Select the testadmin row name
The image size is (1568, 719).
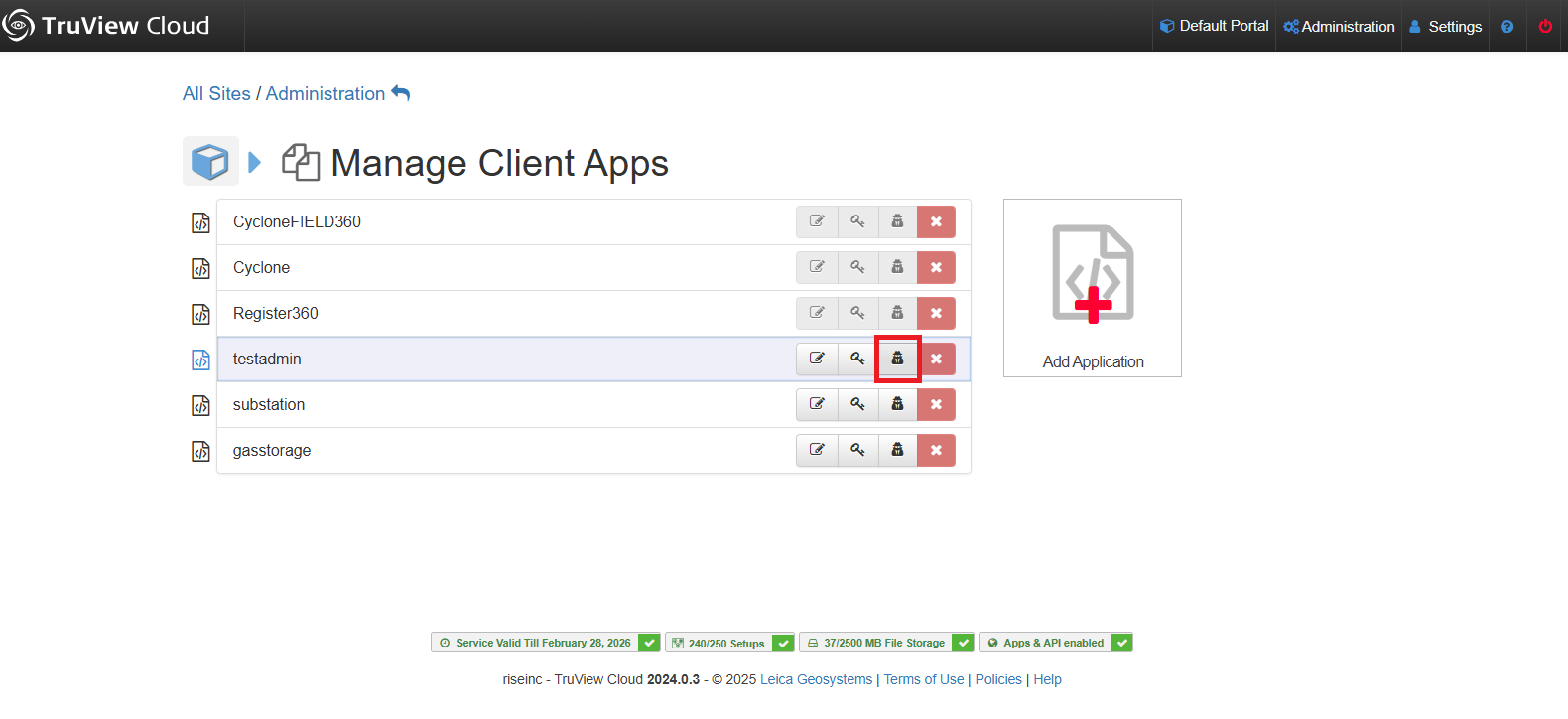point(267,359)
